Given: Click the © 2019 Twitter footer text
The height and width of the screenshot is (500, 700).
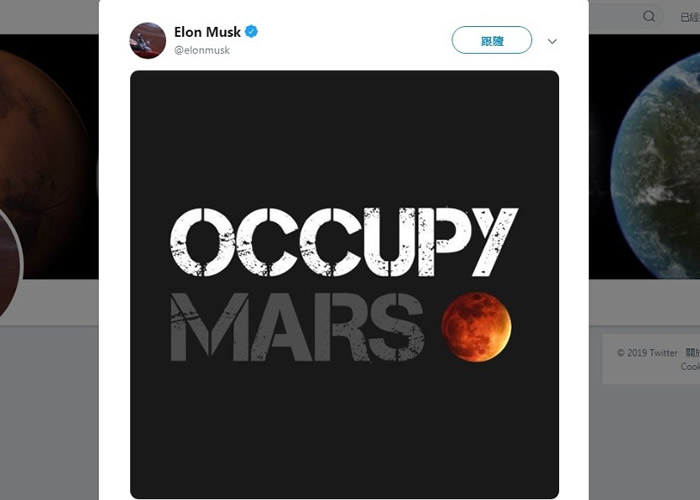Looking at the screenshot, I should (647, 353).
